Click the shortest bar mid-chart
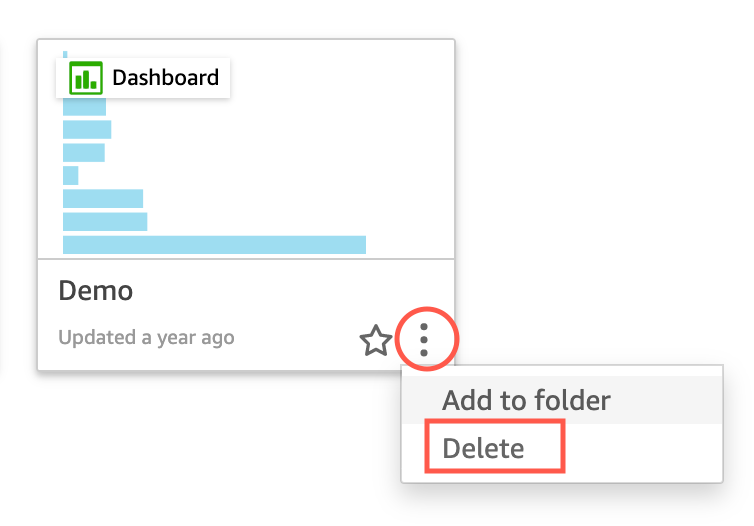The height and width of the screenshot is (526, 754). click(x=70, y=176)
